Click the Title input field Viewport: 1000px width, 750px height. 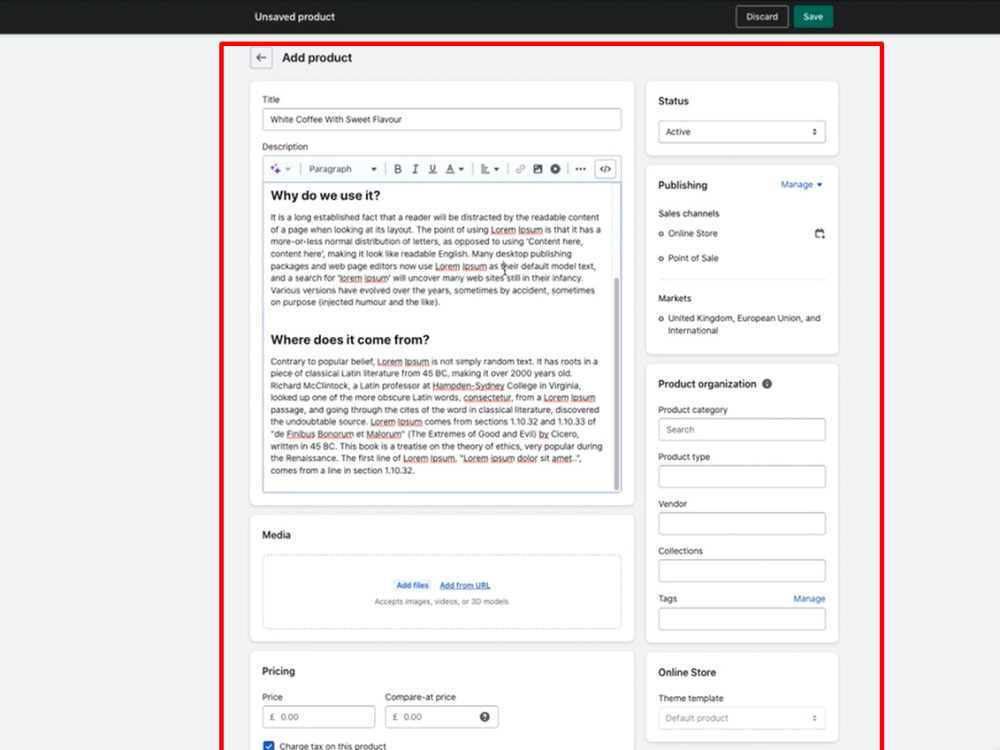(442, 119)
